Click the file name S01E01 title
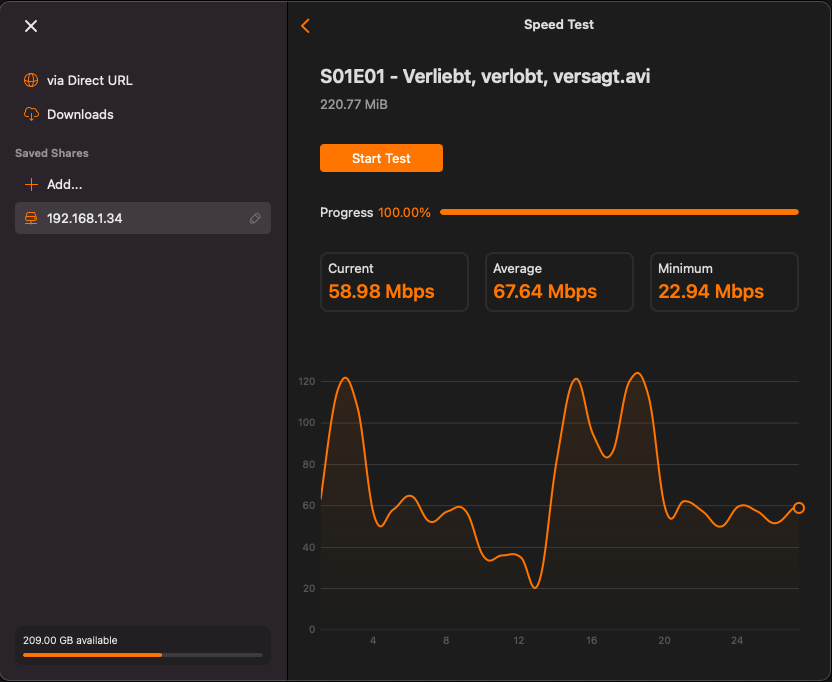 [485, 76]
